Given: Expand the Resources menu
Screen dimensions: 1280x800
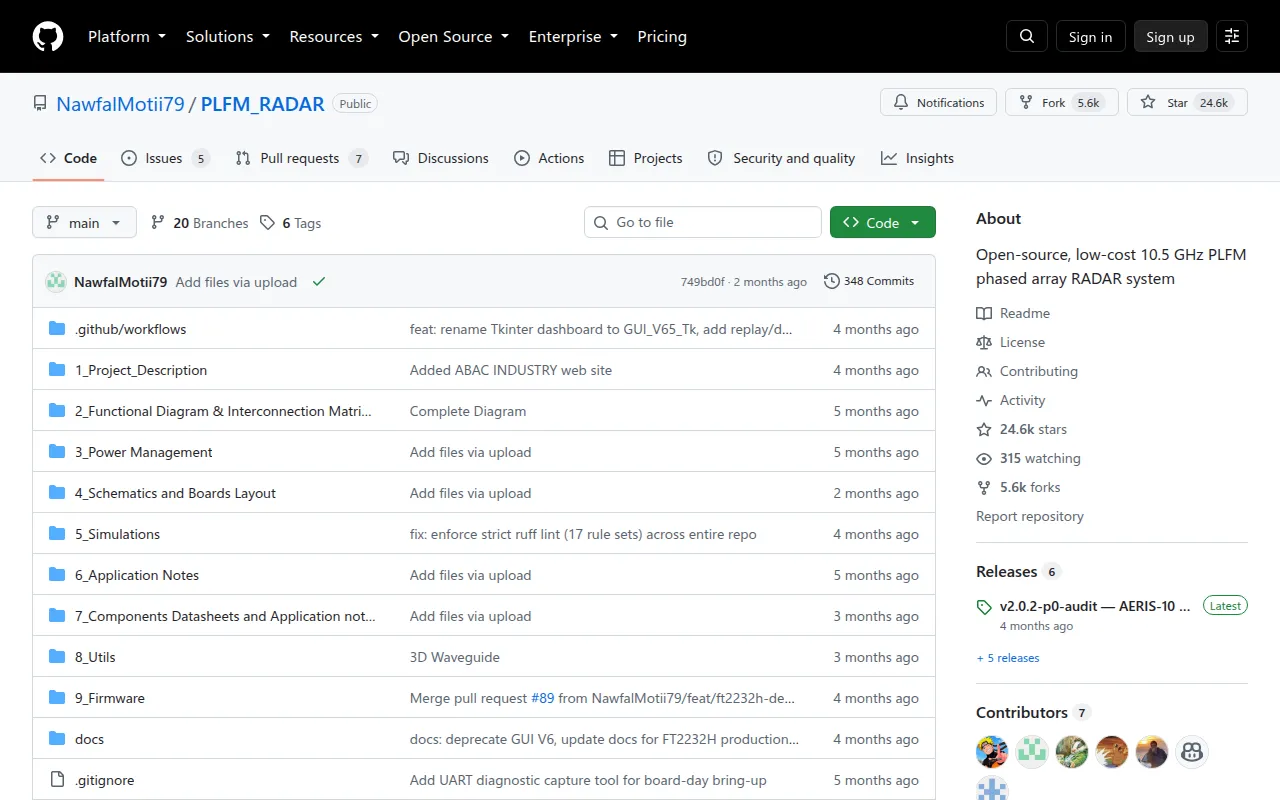Looking at the screenshot, I should pos(334,36).
